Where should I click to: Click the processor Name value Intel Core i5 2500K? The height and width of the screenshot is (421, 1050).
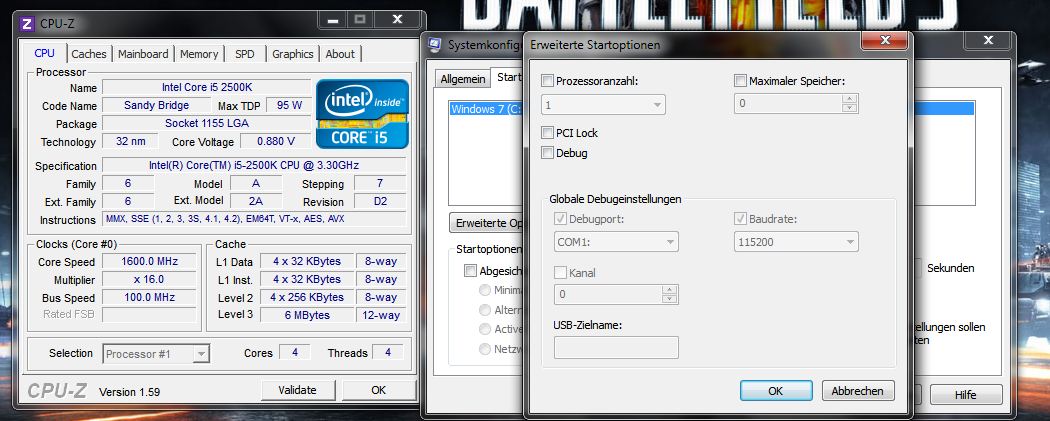pyautogui.click(x=207, y=88)
